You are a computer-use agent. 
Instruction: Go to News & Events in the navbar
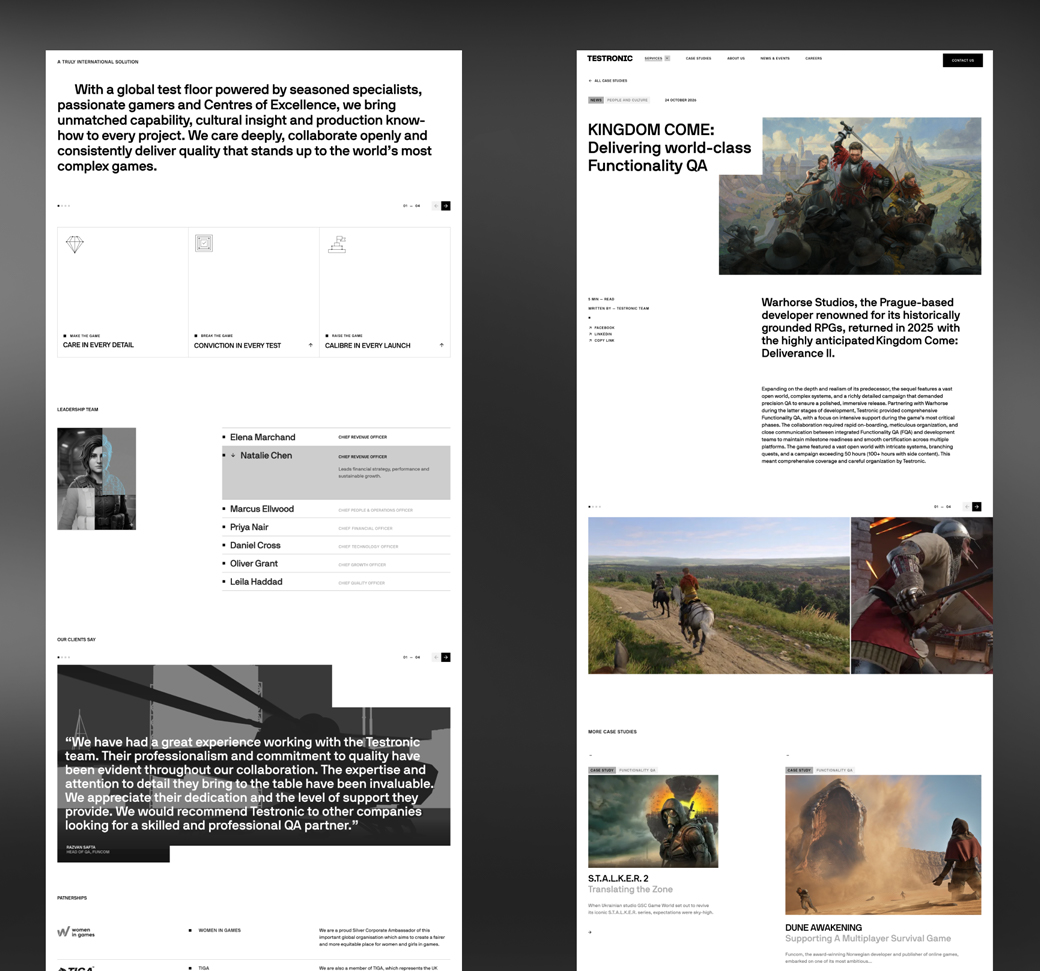[x=775, y=58]
